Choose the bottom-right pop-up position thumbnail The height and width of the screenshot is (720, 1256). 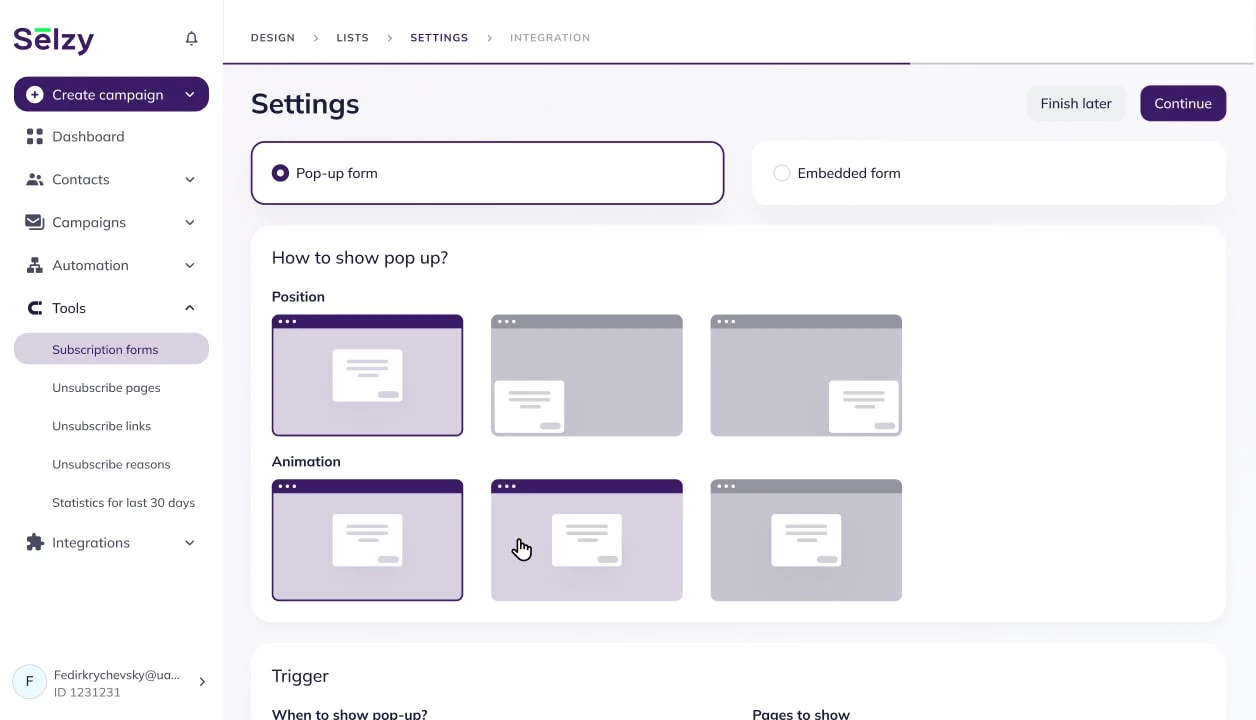point(806,376)
